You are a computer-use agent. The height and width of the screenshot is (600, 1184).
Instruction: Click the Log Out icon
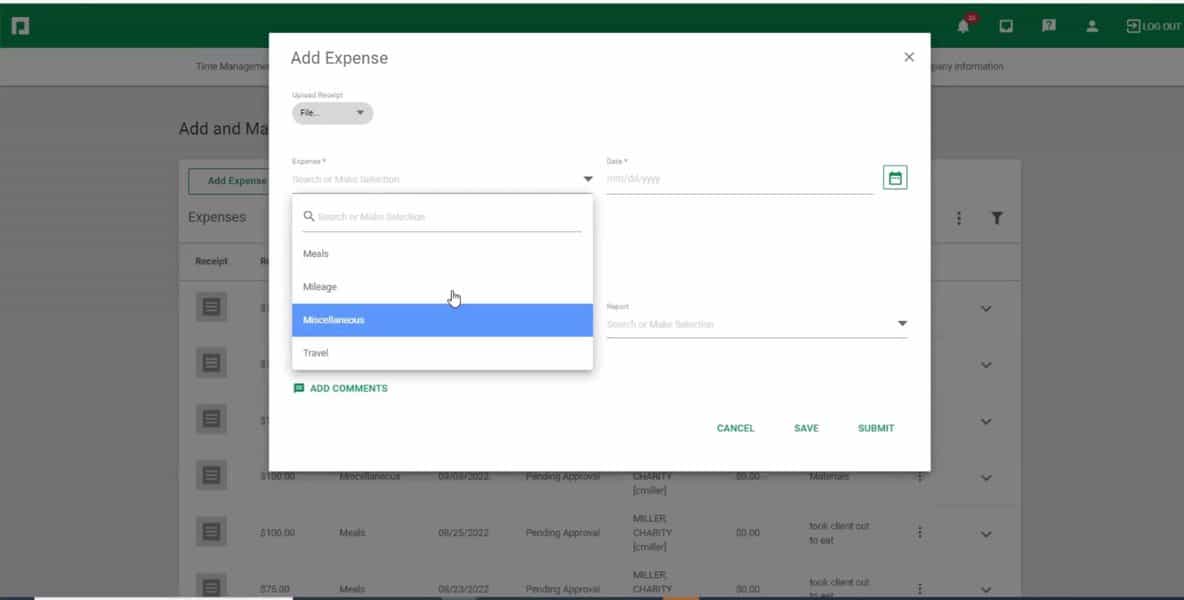tap(1134, 25)
